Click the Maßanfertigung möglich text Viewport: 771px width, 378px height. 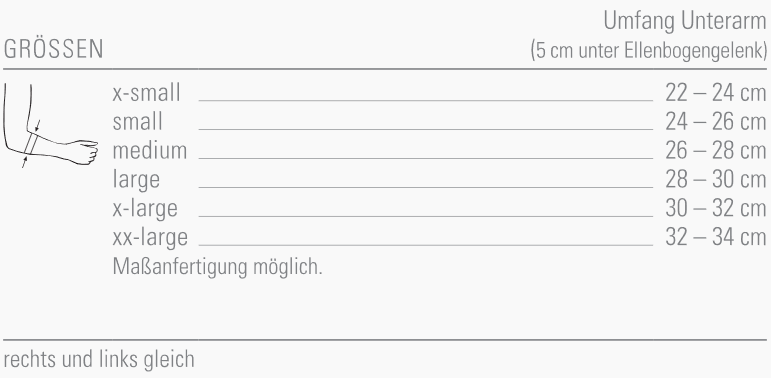click(217, 267)
